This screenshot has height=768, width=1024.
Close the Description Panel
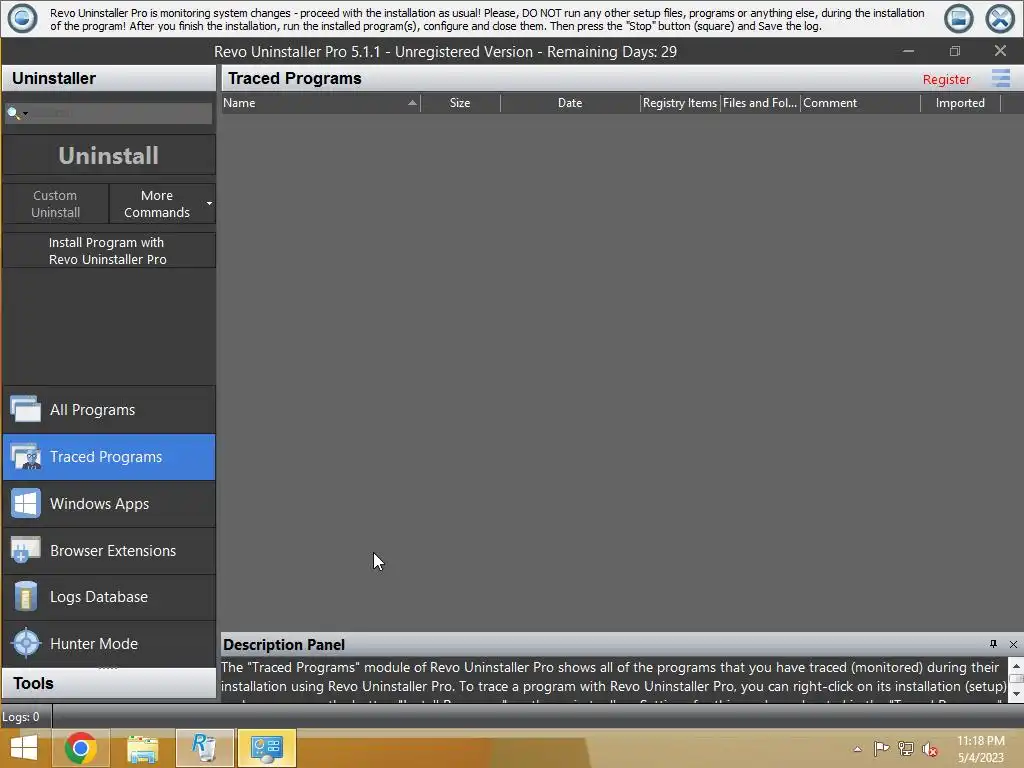(1013, 644)
